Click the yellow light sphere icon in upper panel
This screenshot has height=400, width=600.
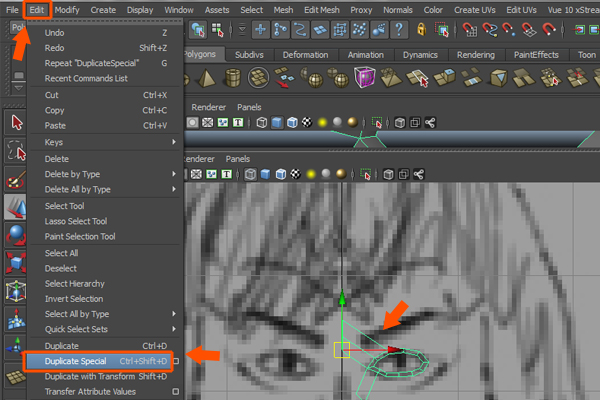pyautogui.click(x=322, y=123)
